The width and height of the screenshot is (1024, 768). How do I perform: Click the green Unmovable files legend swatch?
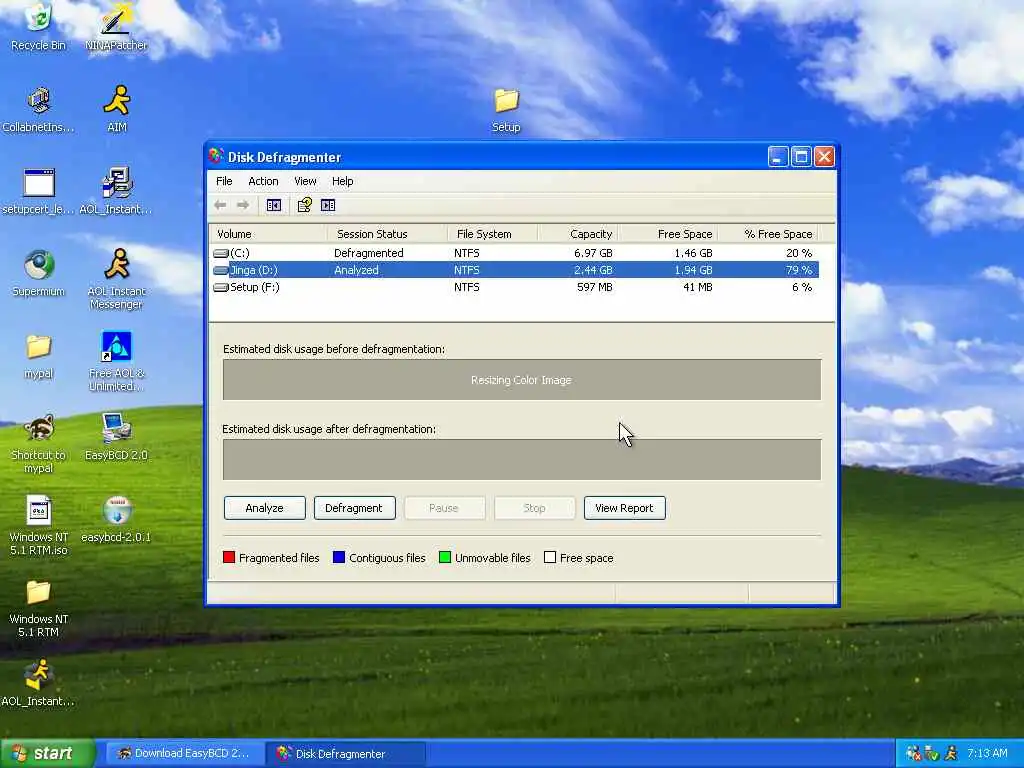click(x=445, y=557)
